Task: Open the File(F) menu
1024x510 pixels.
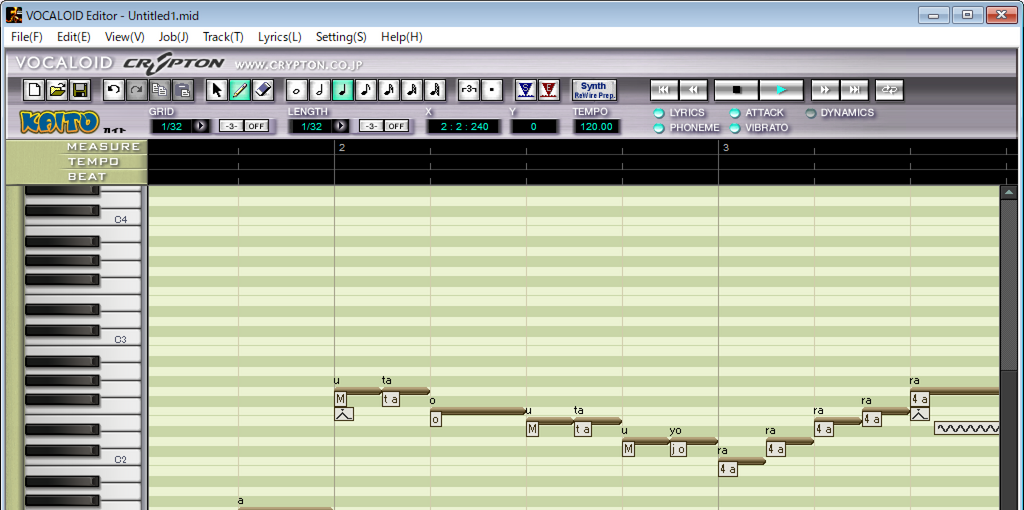Action: click(x=27, y=37)
